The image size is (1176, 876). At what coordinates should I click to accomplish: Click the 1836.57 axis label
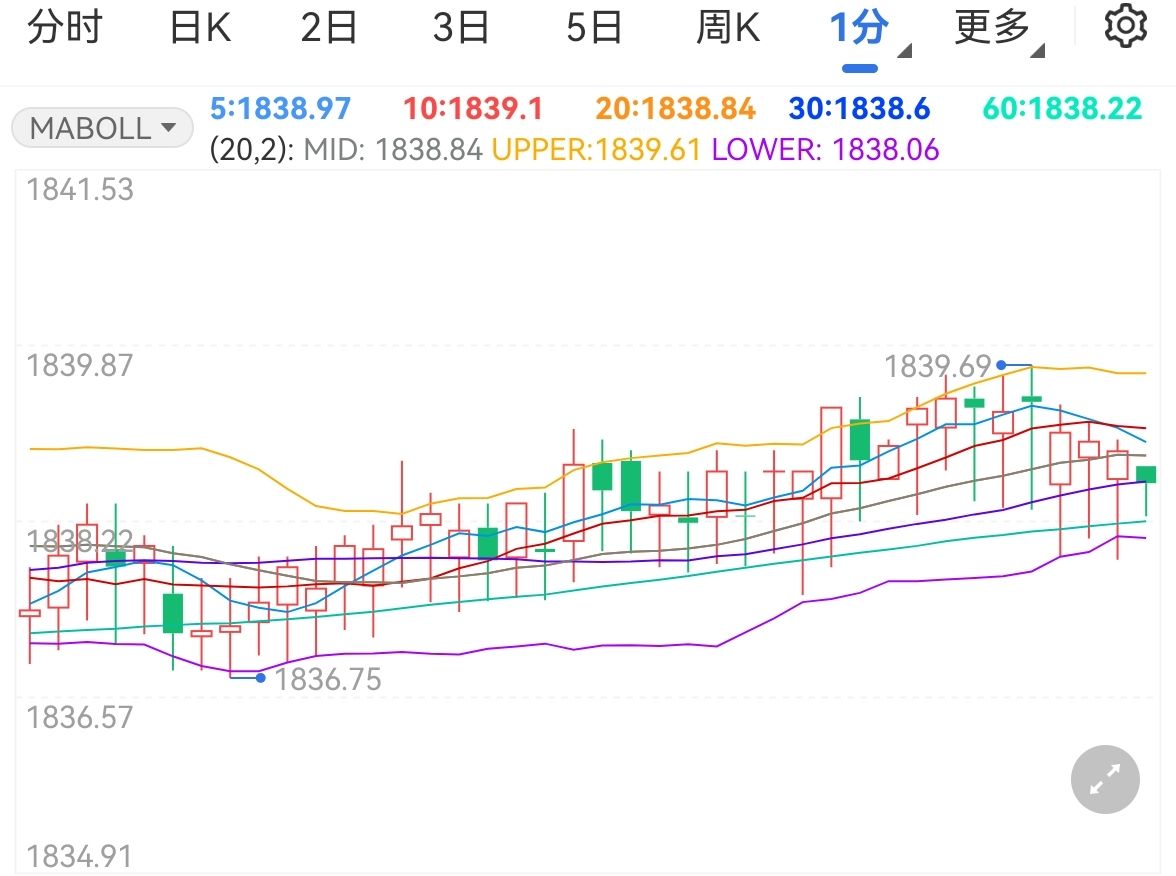coord(80,717)
